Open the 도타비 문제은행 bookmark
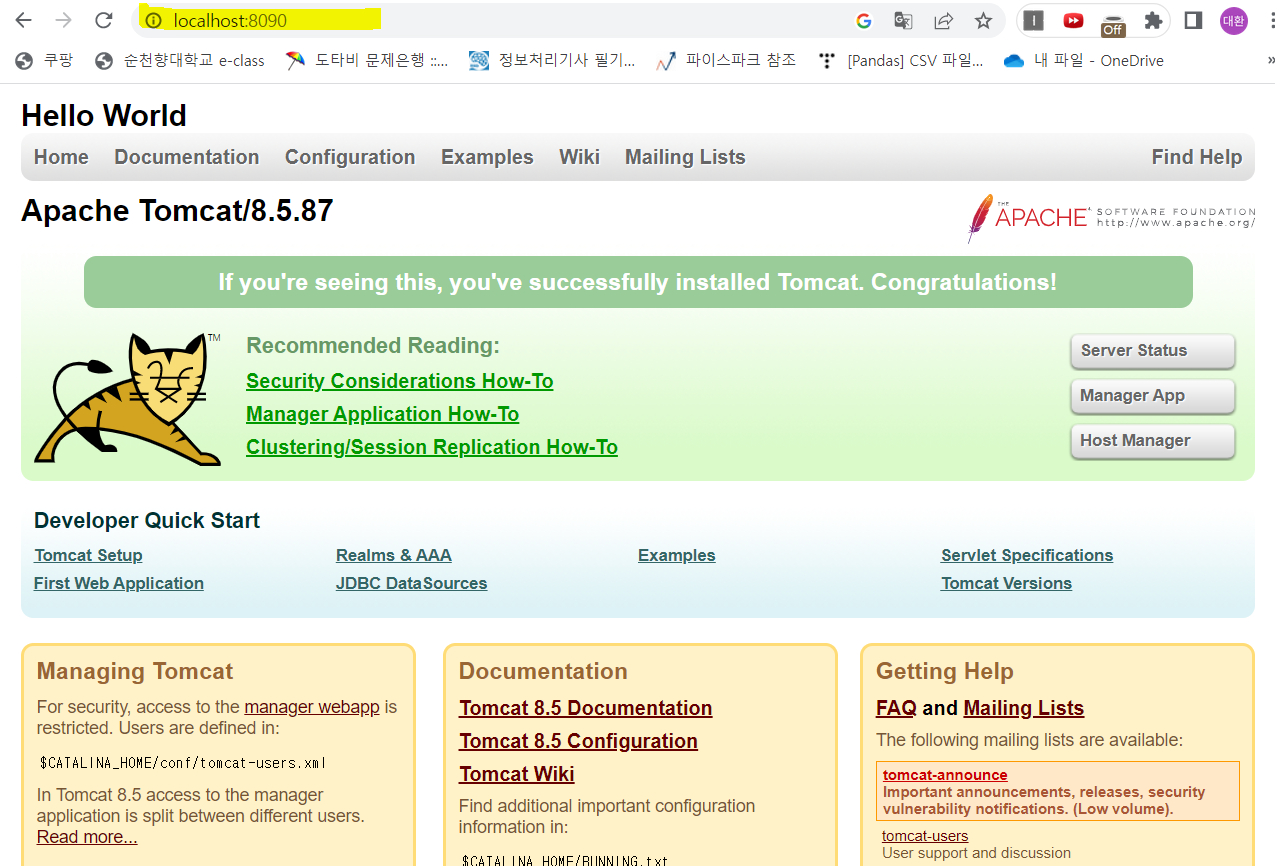Image resolution: width=1275 pixels, height=866 pixels. click(367, 61)
